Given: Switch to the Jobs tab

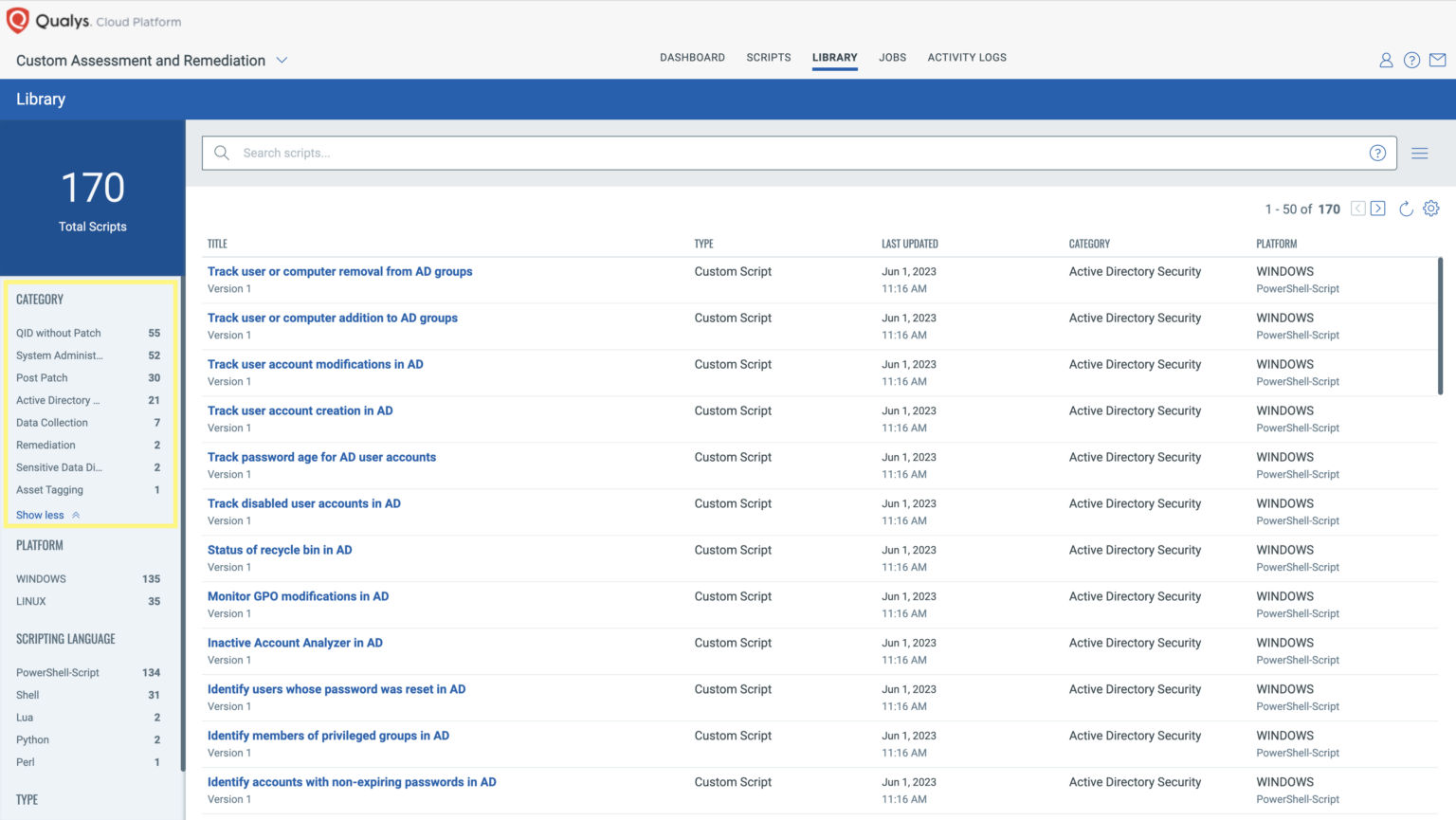Looking at the screenshot, I should tap(892, 57).
